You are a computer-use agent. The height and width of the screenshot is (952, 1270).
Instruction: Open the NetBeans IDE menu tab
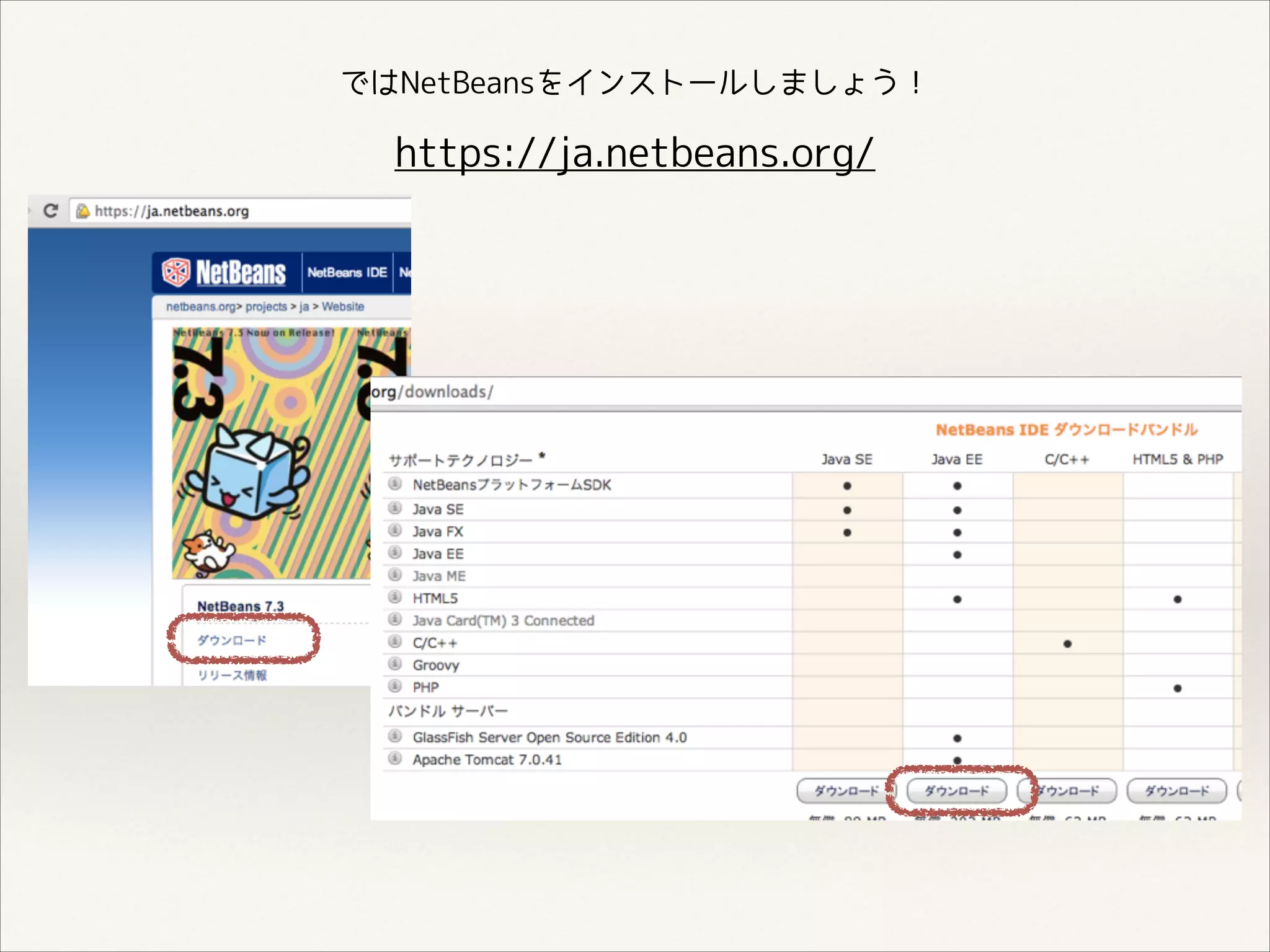pyautogui.click(x=347, y=273)
